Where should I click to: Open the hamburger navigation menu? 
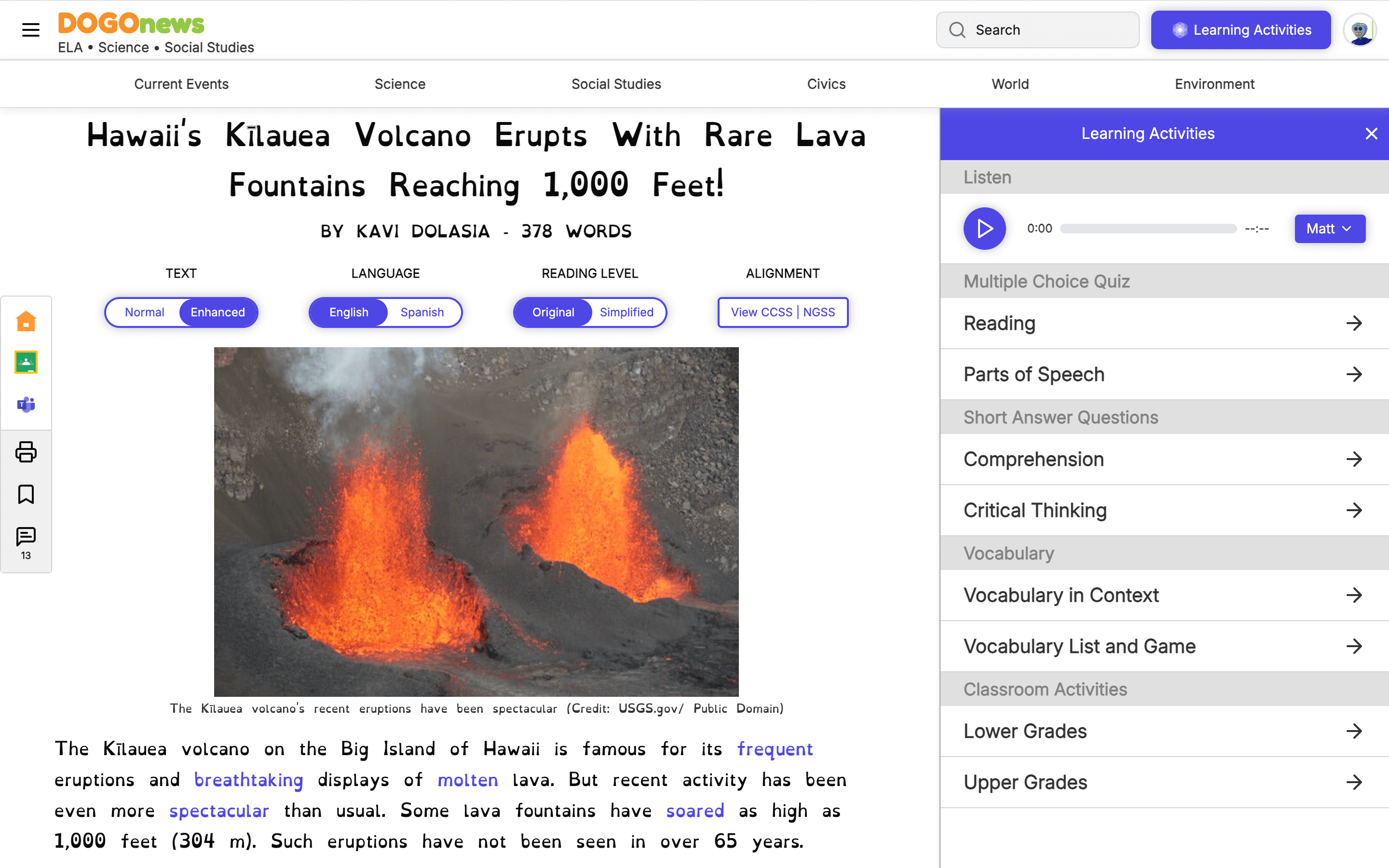30,30
